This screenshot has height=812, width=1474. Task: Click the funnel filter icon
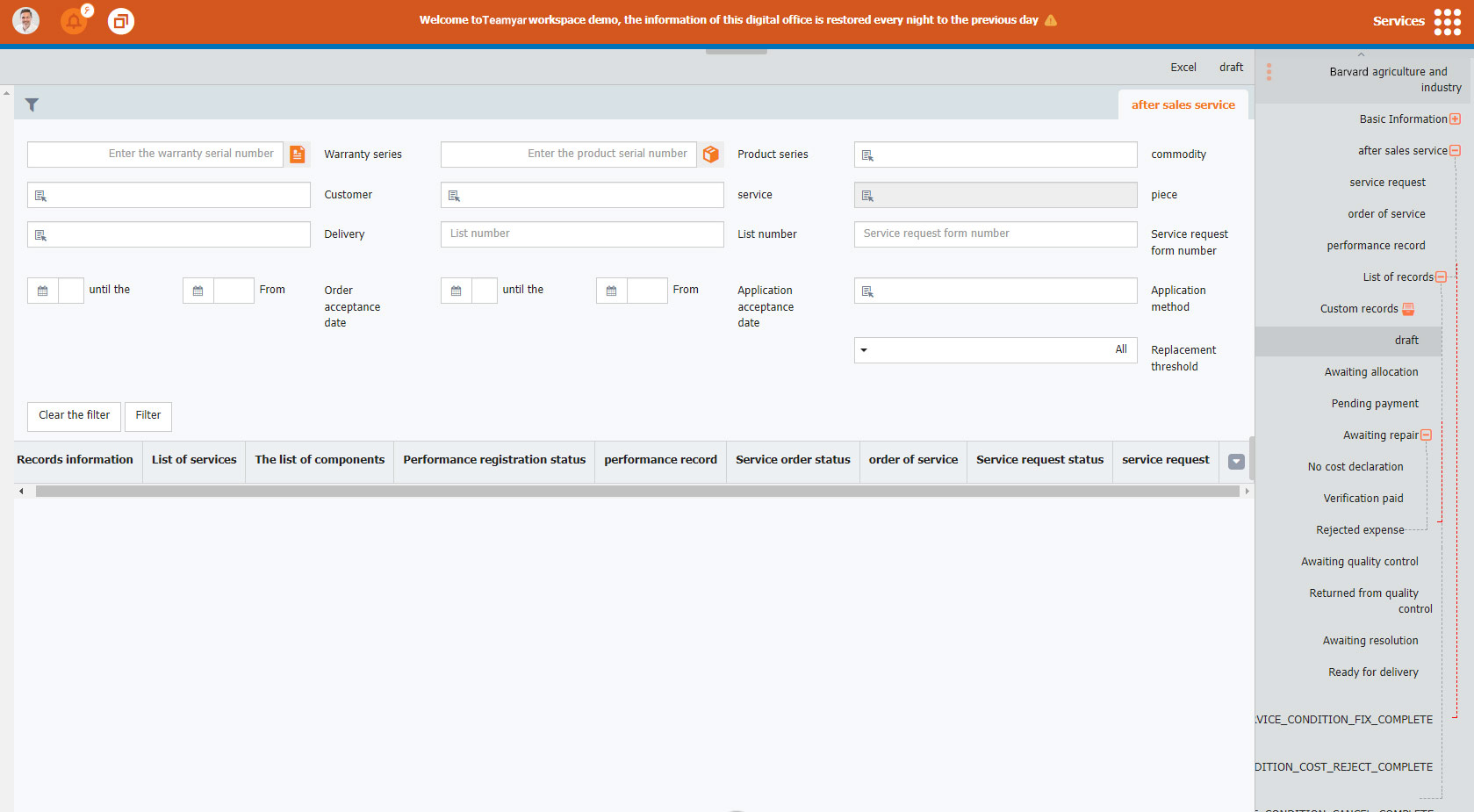(x=32, y=105)
